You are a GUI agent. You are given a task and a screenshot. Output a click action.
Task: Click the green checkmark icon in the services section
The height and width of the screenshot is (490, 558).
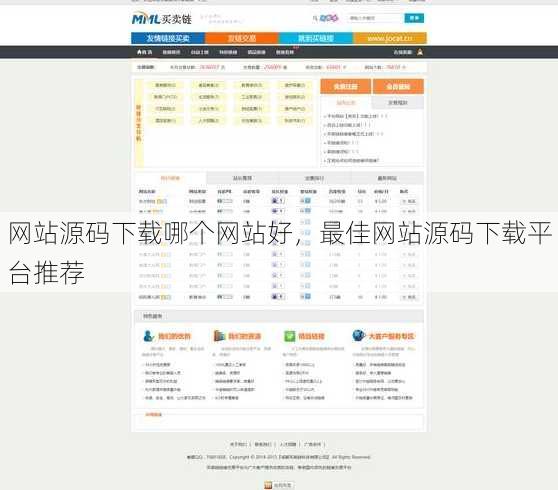[289, 336]
